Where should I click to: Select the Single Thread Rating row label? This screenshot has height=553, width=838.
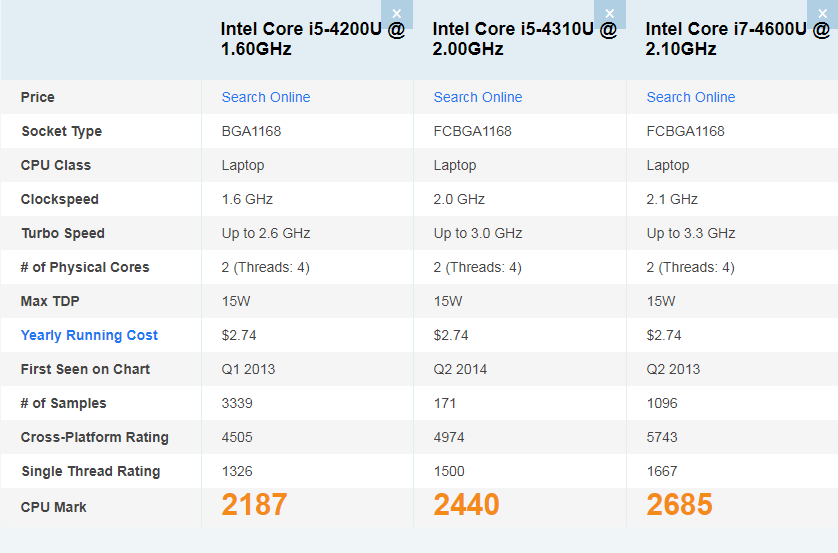tap(90, 471)
